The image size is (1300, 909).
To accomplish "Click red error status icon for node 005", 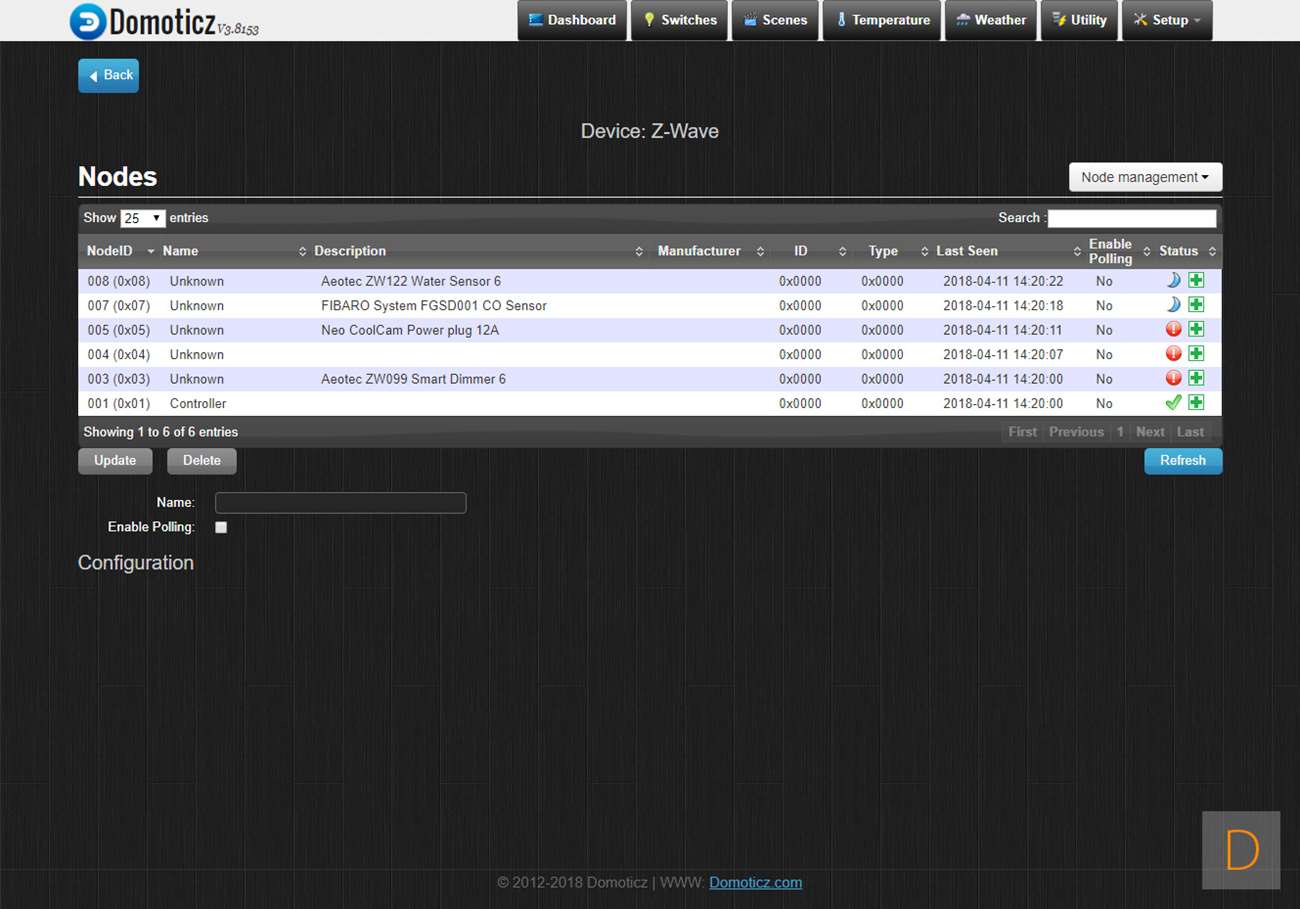I will click(1174, 330).
